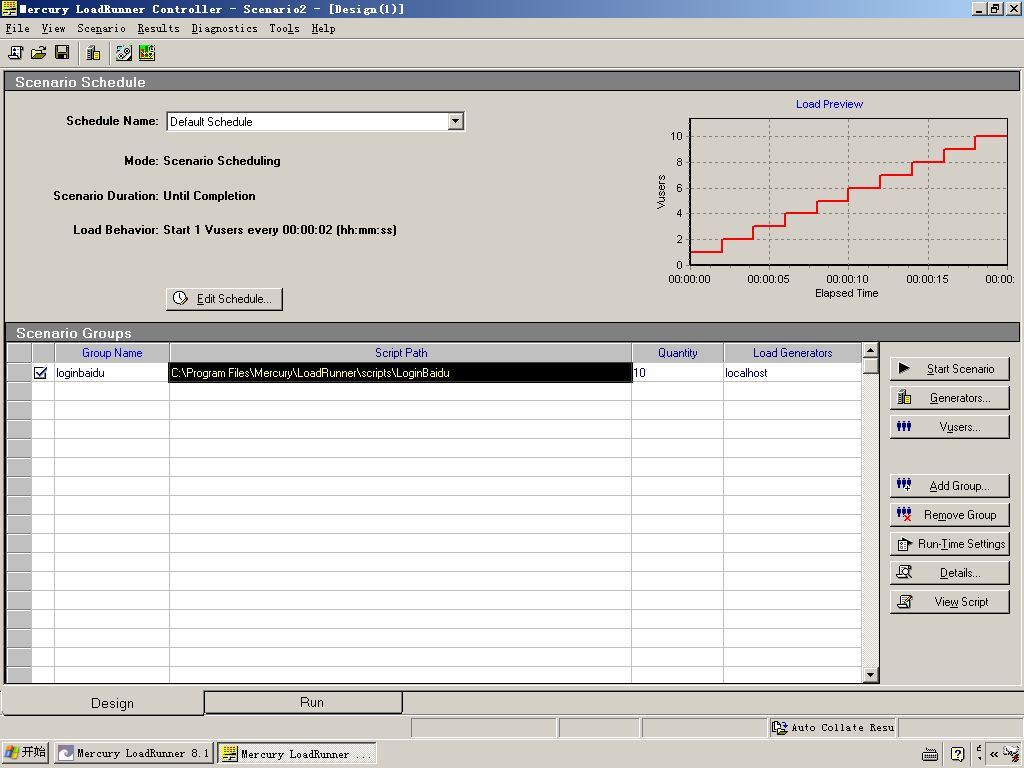Open the Diagnostics menu
The image size is (1024, 768).
pos(224,29)
